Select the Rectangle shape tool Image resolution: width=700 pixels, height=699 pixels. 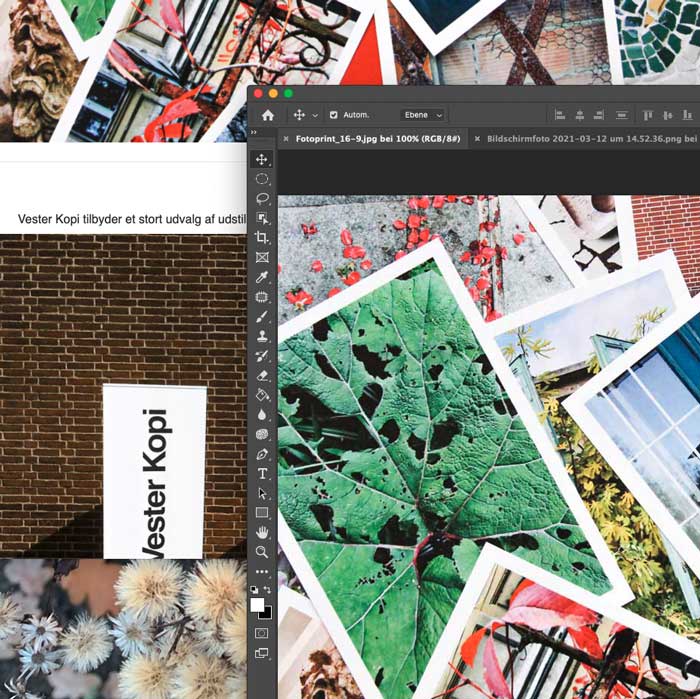point(262,512)
